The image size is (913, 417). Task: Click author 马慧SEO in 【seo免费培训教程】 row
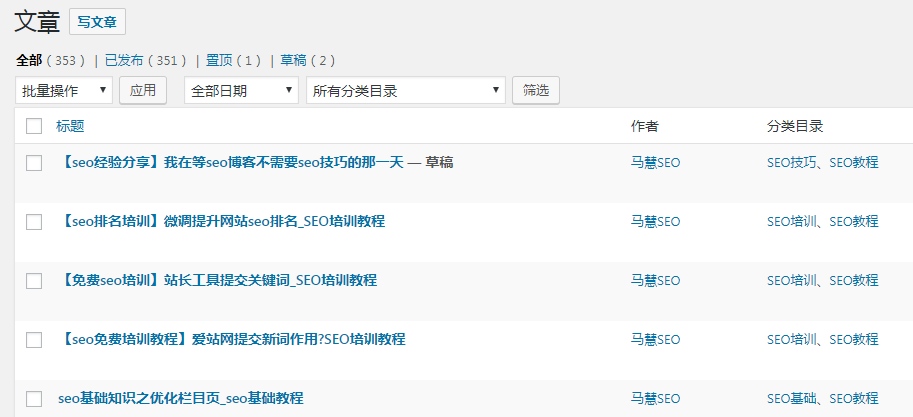click(x=655, y=339)
